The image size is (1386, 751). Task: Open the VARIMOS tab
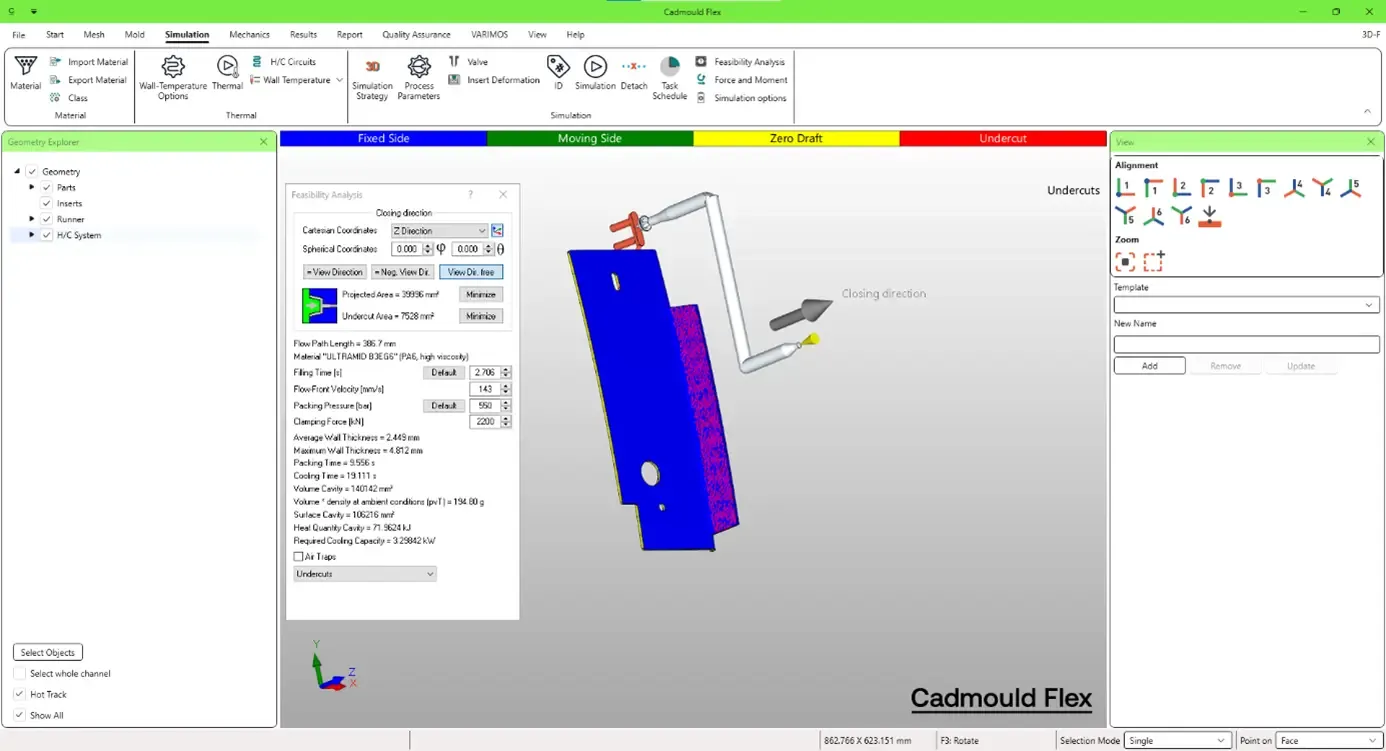[x=489, y=35]
